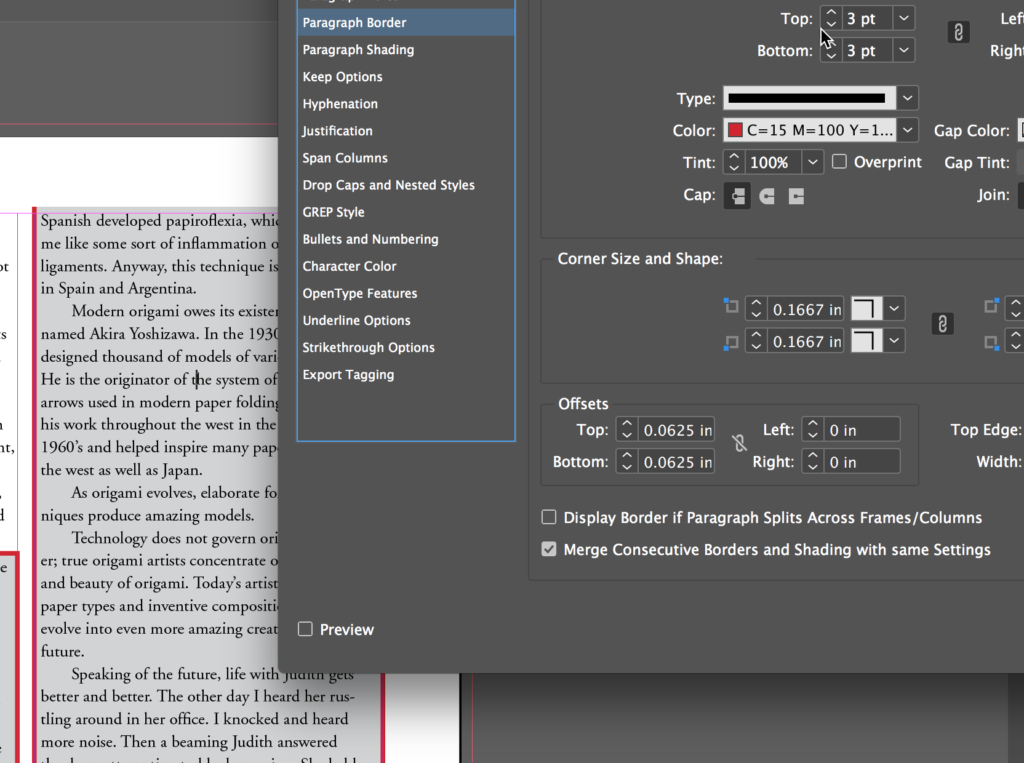1024x763 pixels.
Task: Enable Display Border if Paragraph Splits Across Frames/Columns
Action: coord(549,517)
